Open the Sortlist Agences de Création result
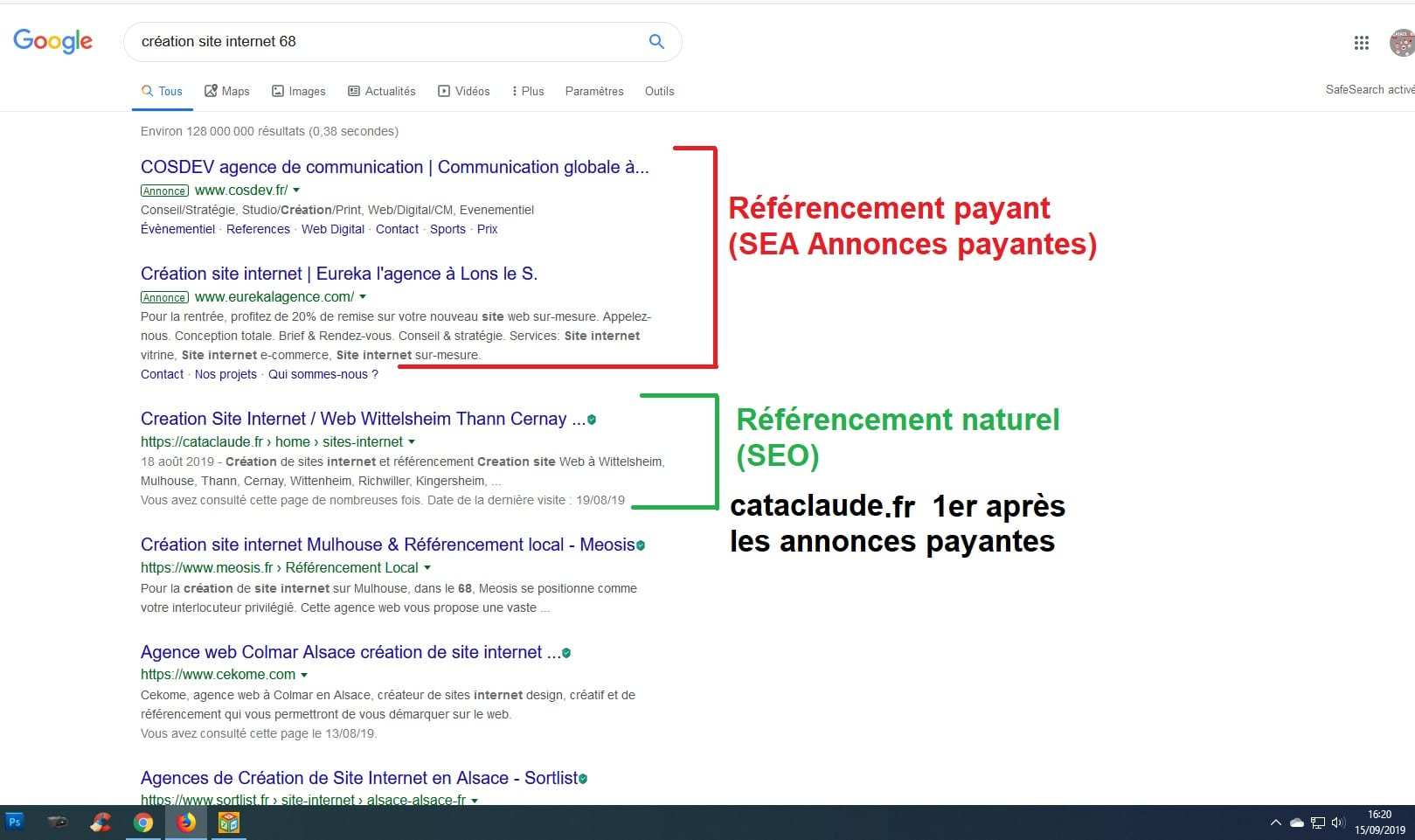Screen dimensions: 1415x840 tap(359, 778)
